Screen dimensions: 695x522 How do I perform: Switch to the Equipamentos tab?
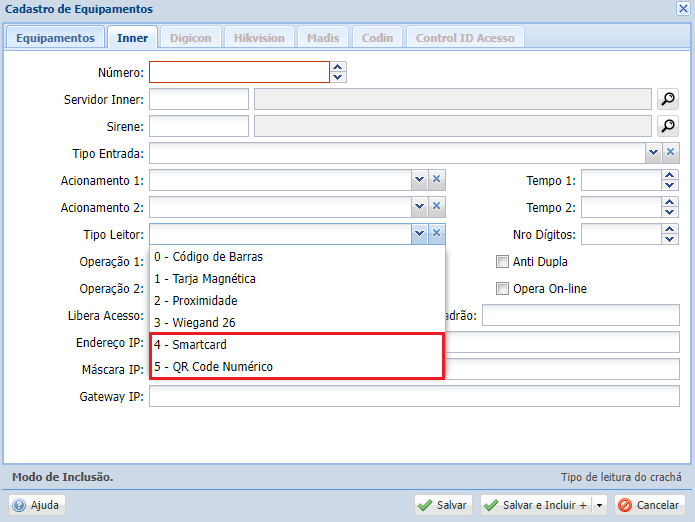click(x=55, y=38)
